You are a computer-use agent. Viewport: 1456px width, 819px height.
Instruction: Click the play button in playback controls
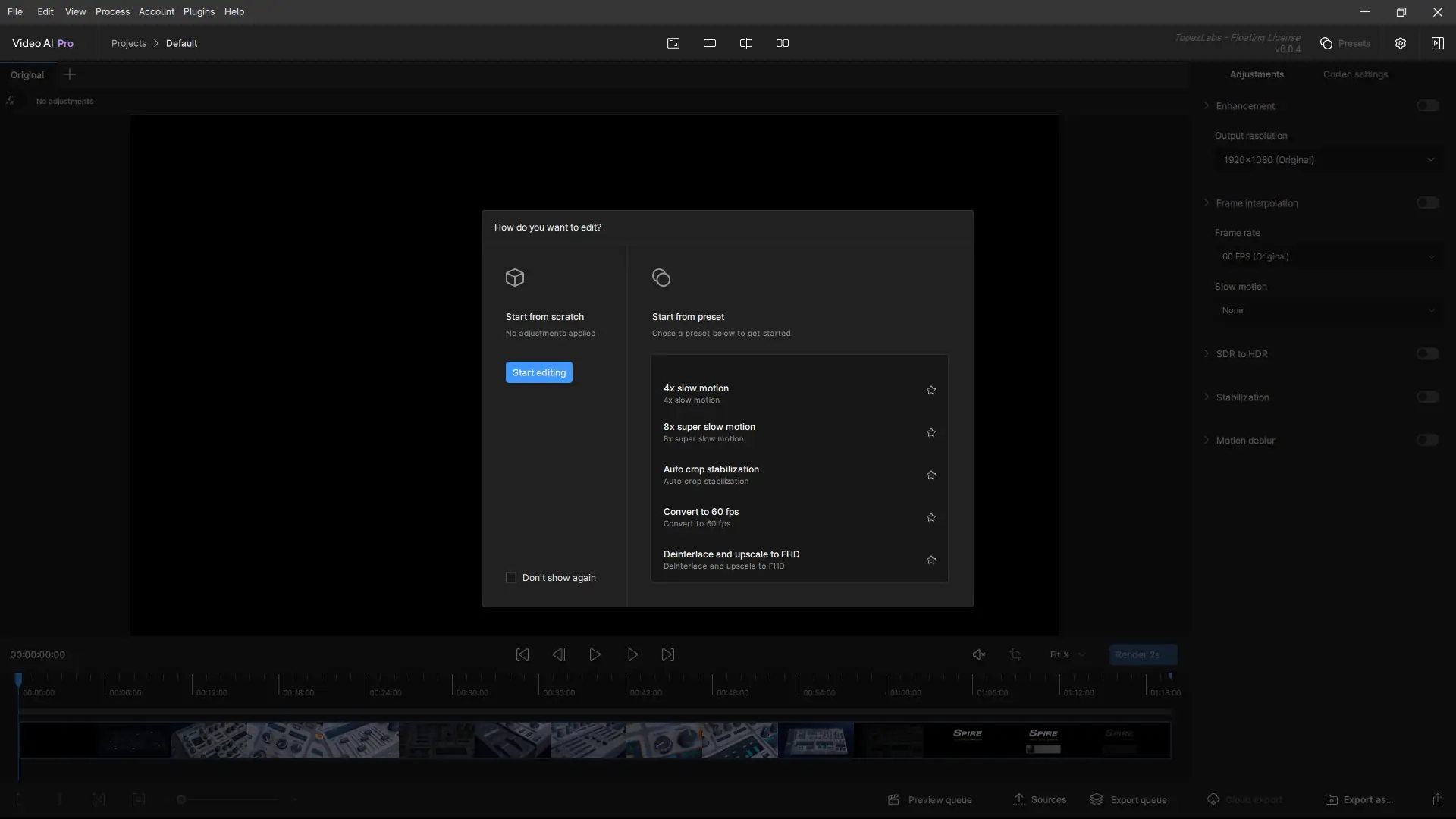595,654
